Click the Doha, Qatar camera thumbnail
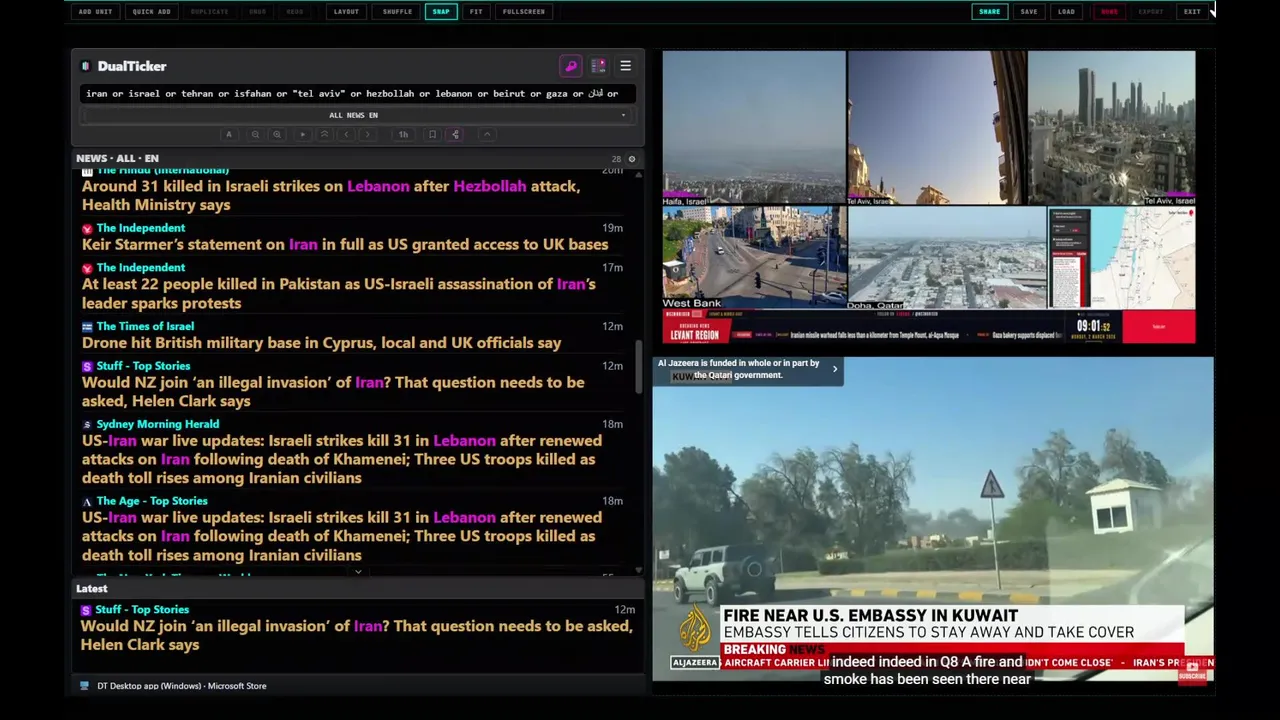1280x720 pixels. tap(947, 258)
